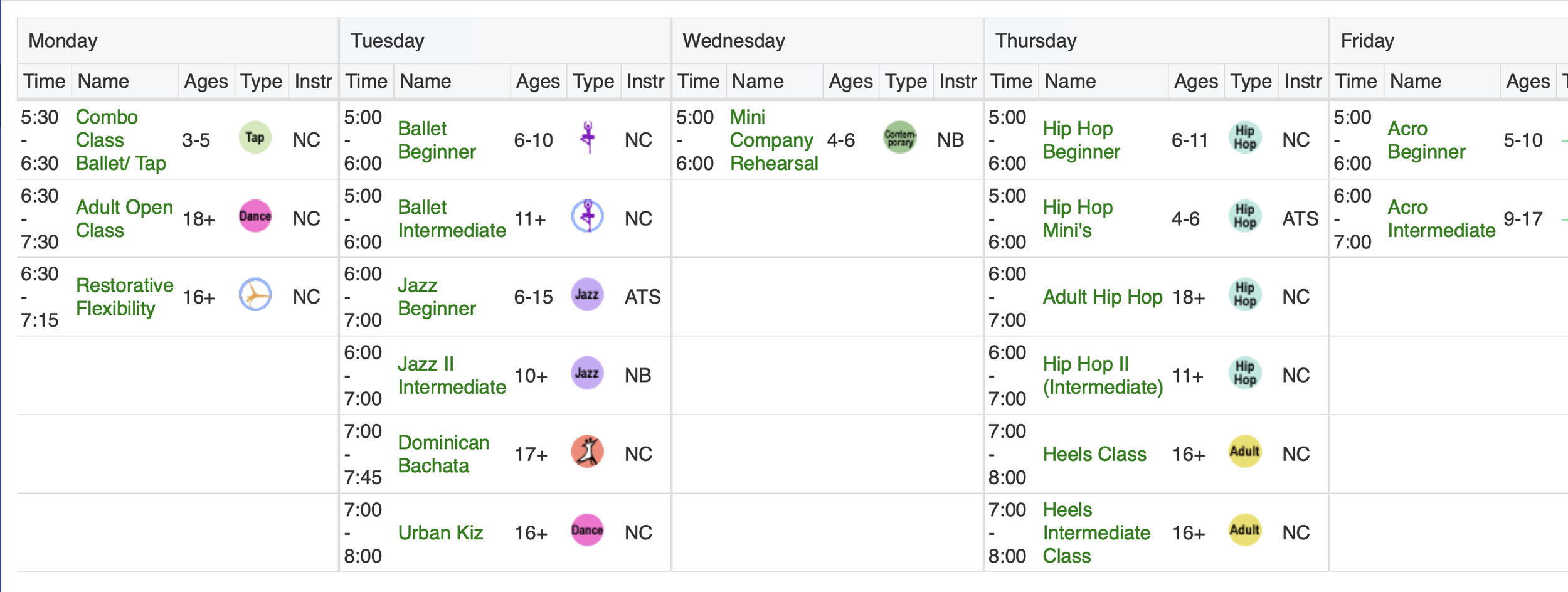The width and height of the screenshot is (1568, 592).
Task: Select the Thursday column header
Action: [x=1156, y=41]
